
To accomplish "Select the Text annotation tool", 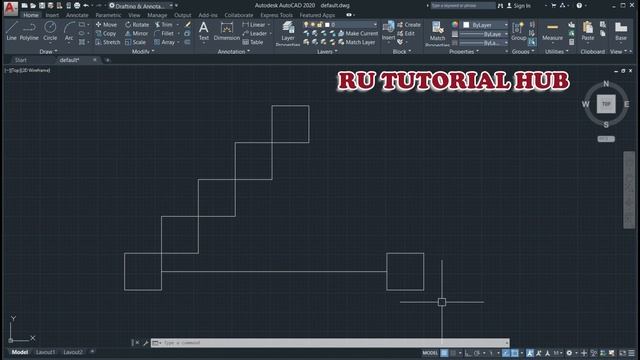I will [204, 31].
